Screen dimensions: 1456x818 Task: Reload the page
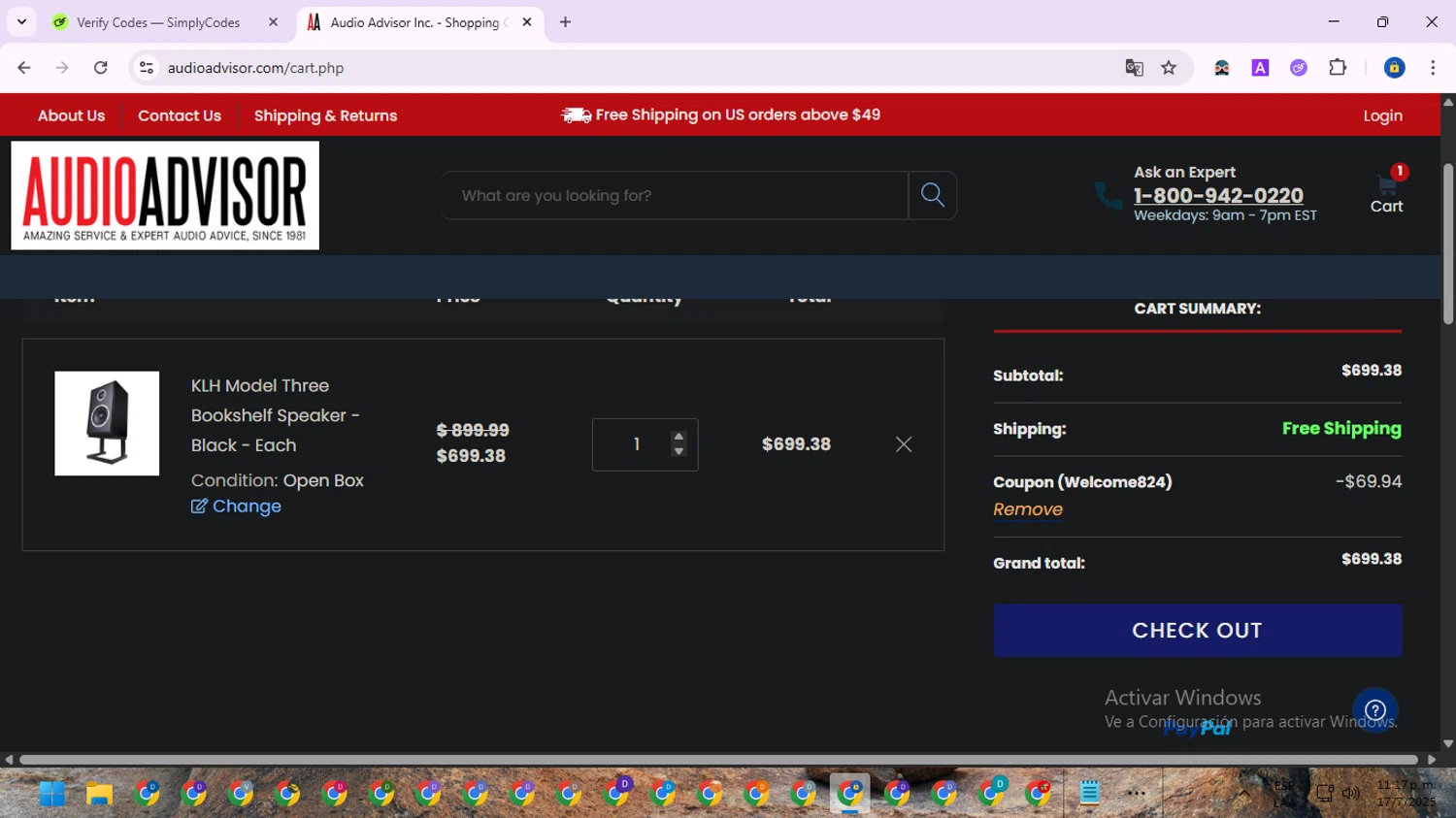coord(100,68)
